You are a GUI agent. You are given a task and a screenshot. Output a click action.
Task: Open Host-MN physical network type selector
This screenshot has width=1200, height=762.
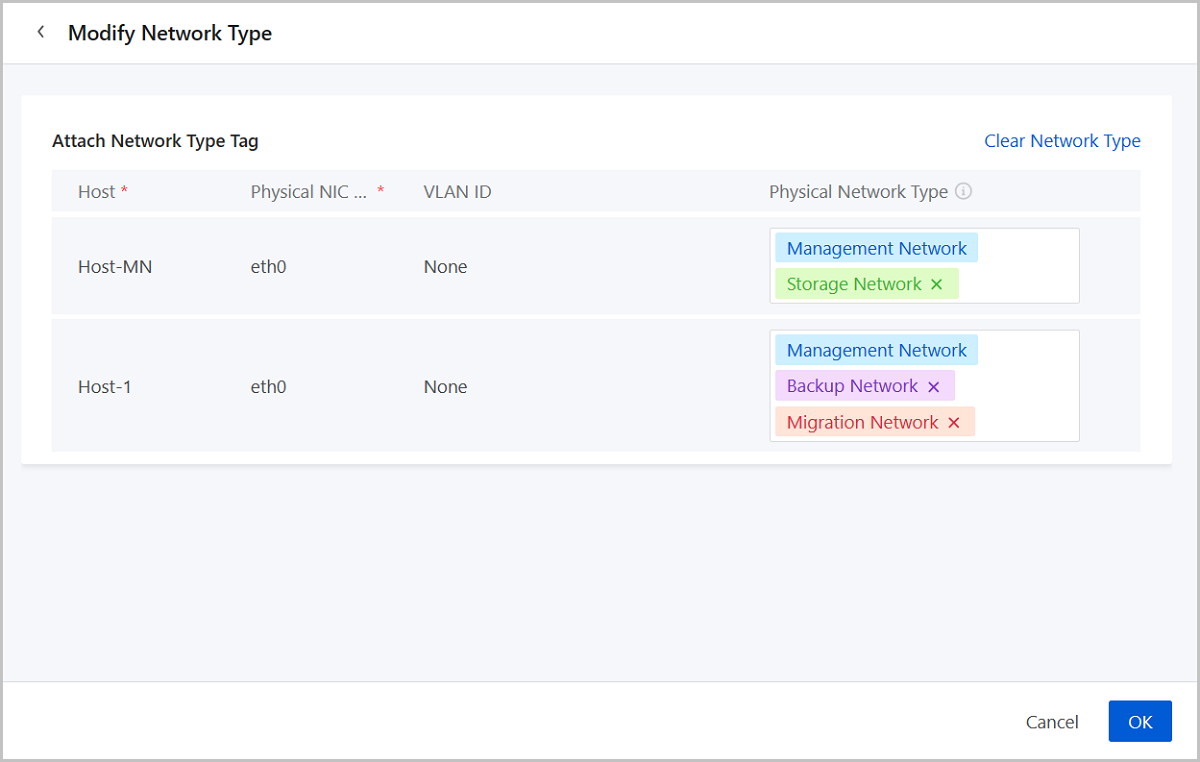(x=925, y=266)
